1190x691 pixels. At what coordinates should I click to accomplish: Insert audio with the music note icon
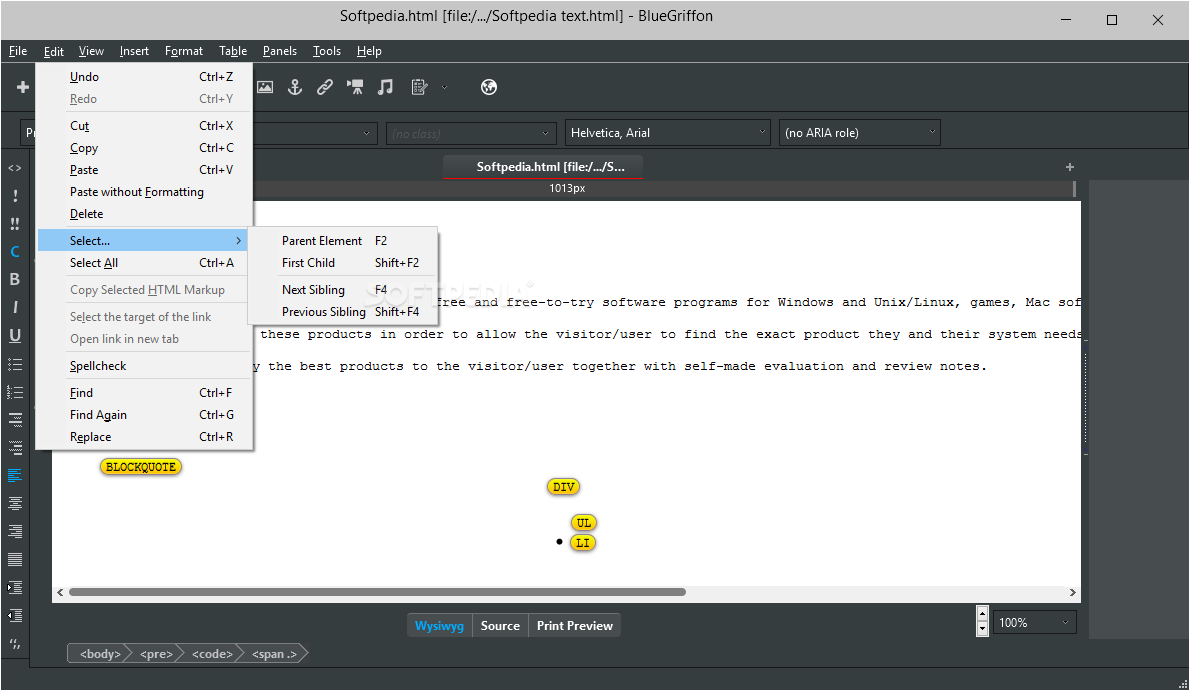point(386,87)
